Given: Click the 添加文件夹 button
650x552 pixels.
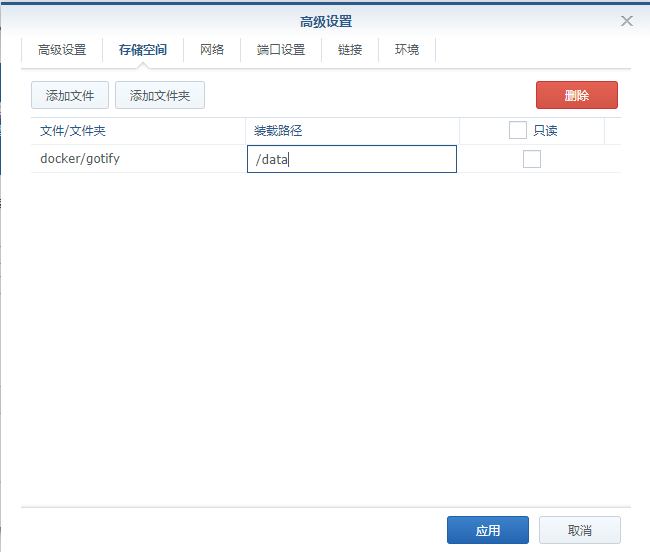Looking at the screenshot, I should 160,95.
